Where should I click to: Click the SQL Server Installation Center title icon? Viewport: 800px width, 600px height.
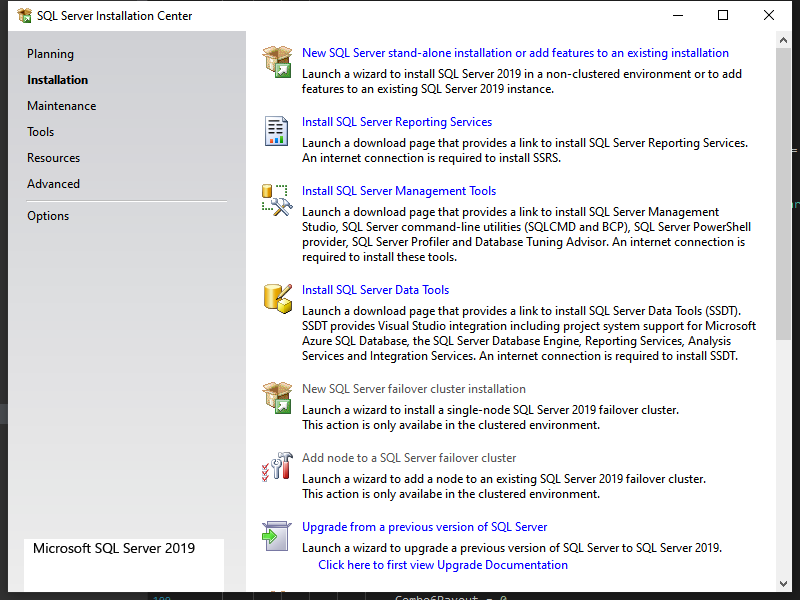tap(23, 16)
